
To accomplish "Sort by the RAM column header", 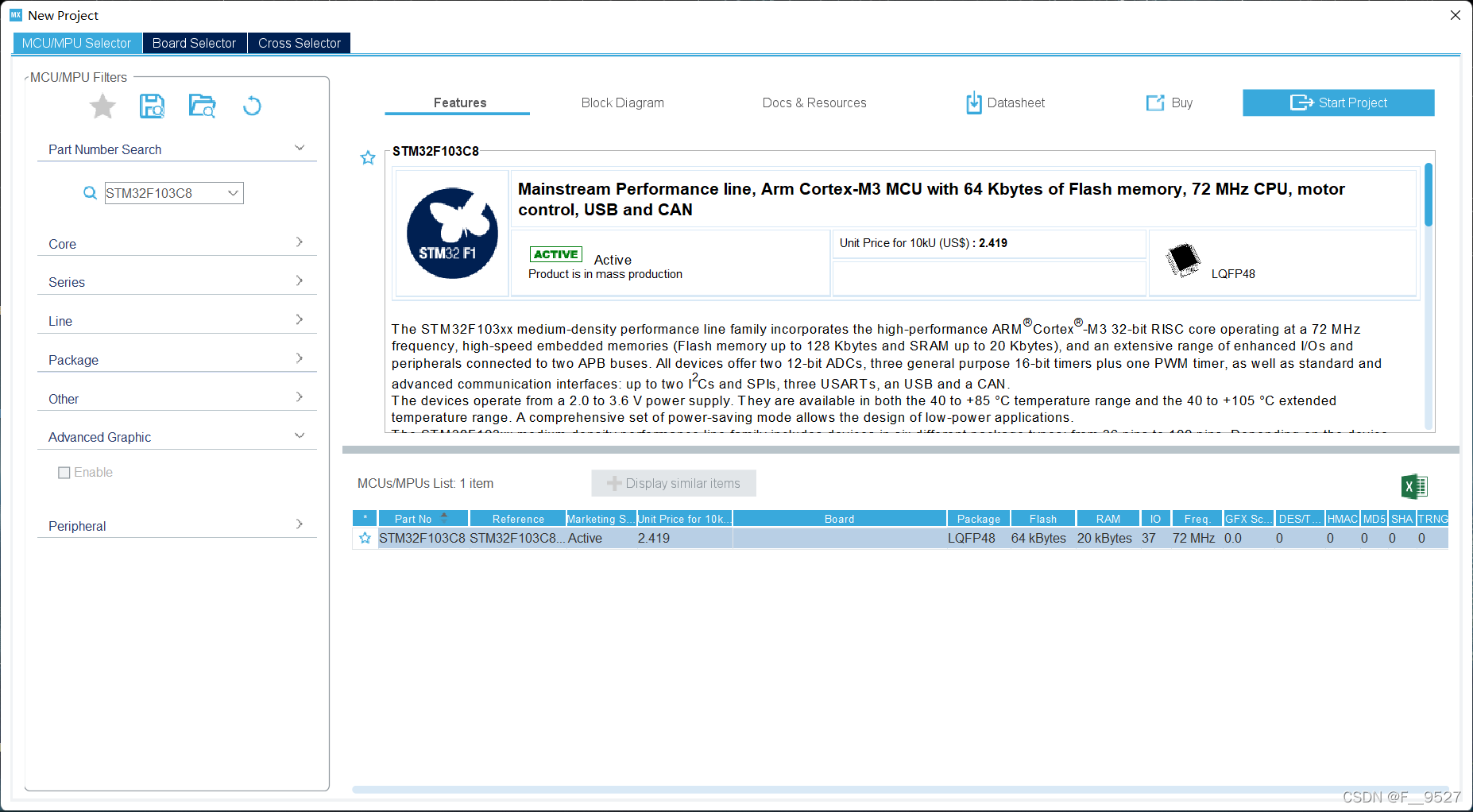I will (x=1108, y=519).
